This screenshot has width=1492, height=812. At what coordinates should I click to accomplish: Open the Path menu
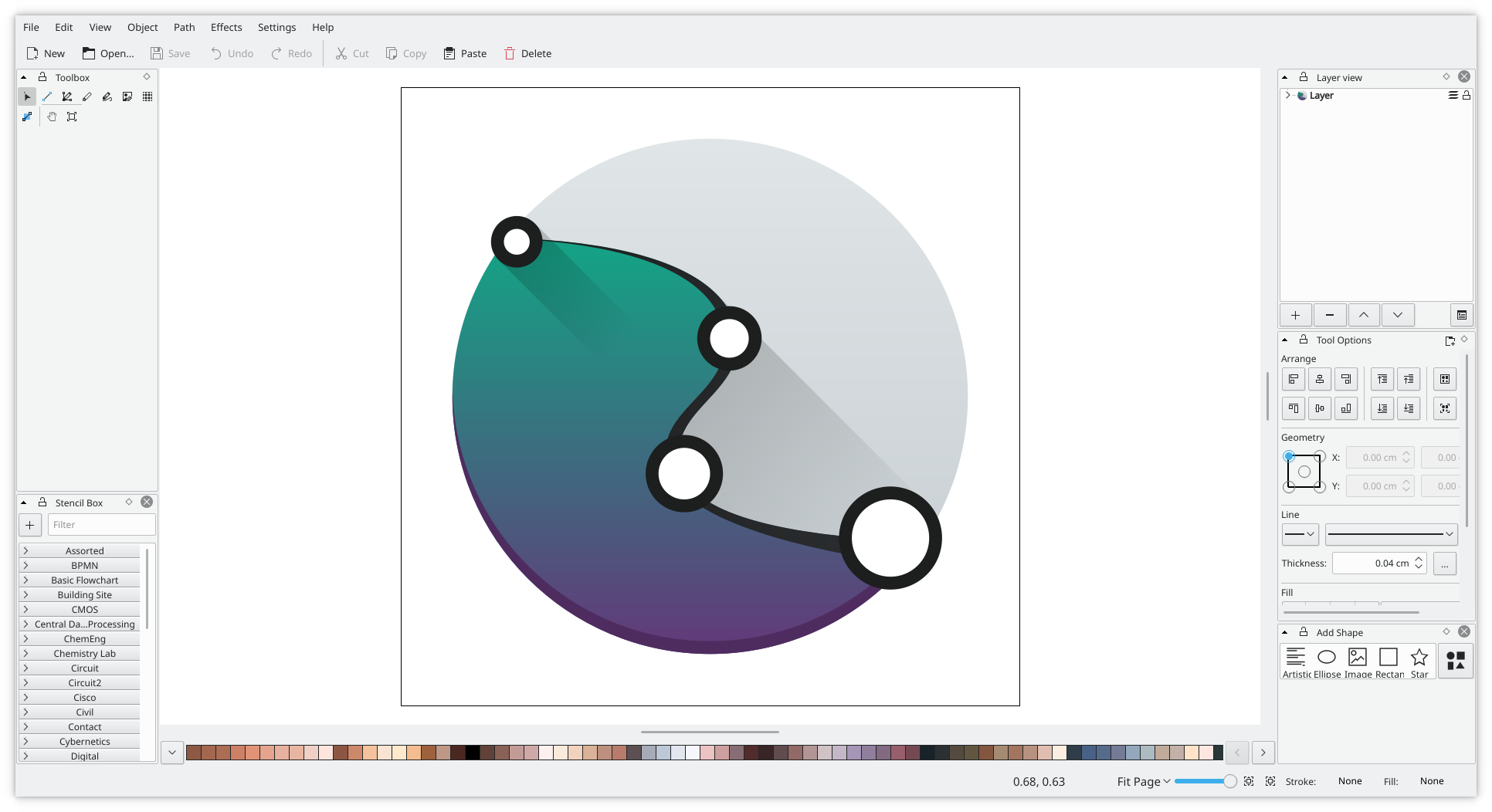coord(184,27)
